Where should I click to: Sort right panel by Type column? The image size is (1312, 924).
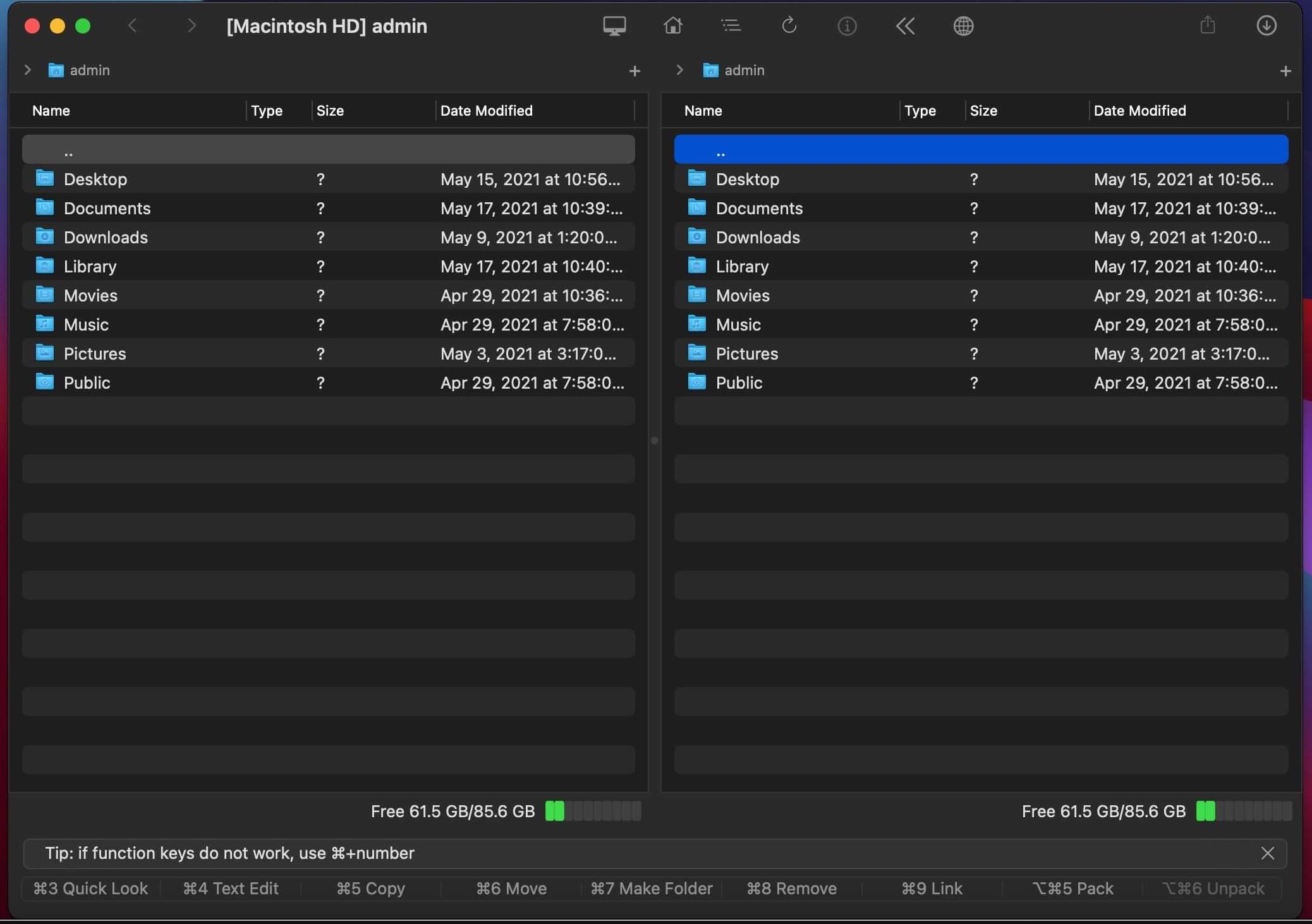[x=920, y=111]
